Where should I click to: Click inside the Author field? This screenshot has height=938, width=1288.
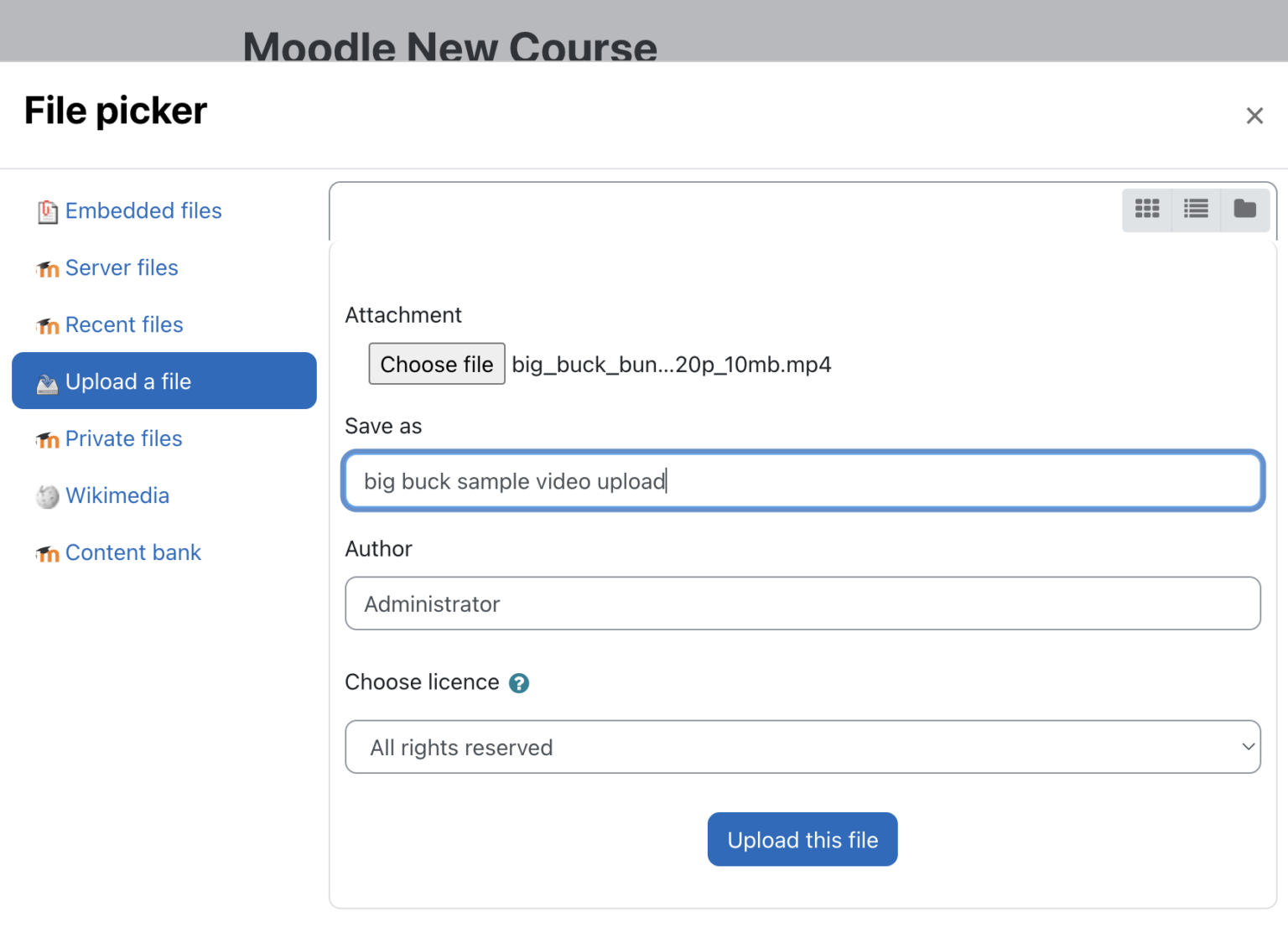(x=802, y=604)
